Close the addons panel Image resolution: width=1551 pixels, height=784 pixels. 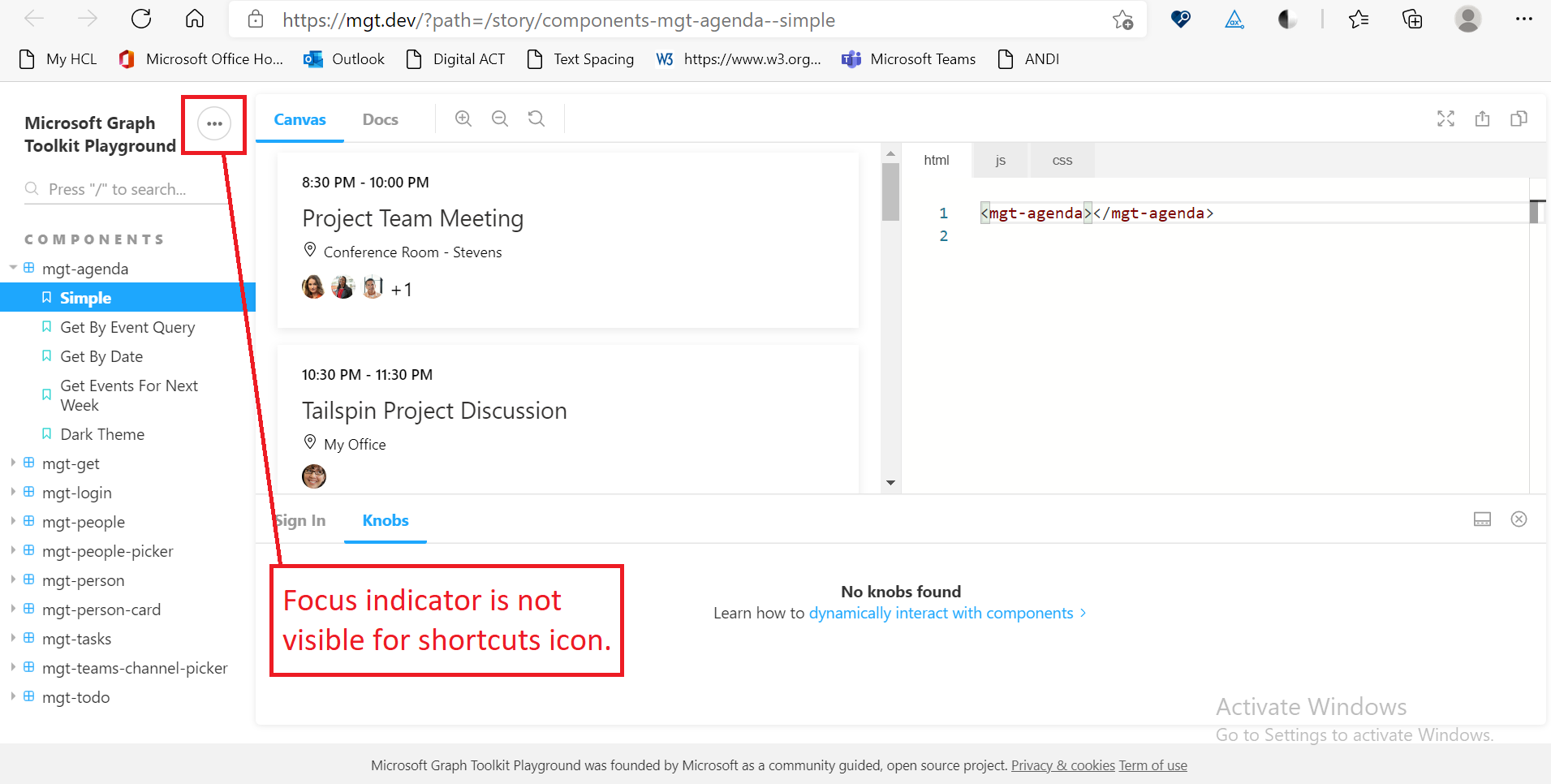(x=1519, y=519)
